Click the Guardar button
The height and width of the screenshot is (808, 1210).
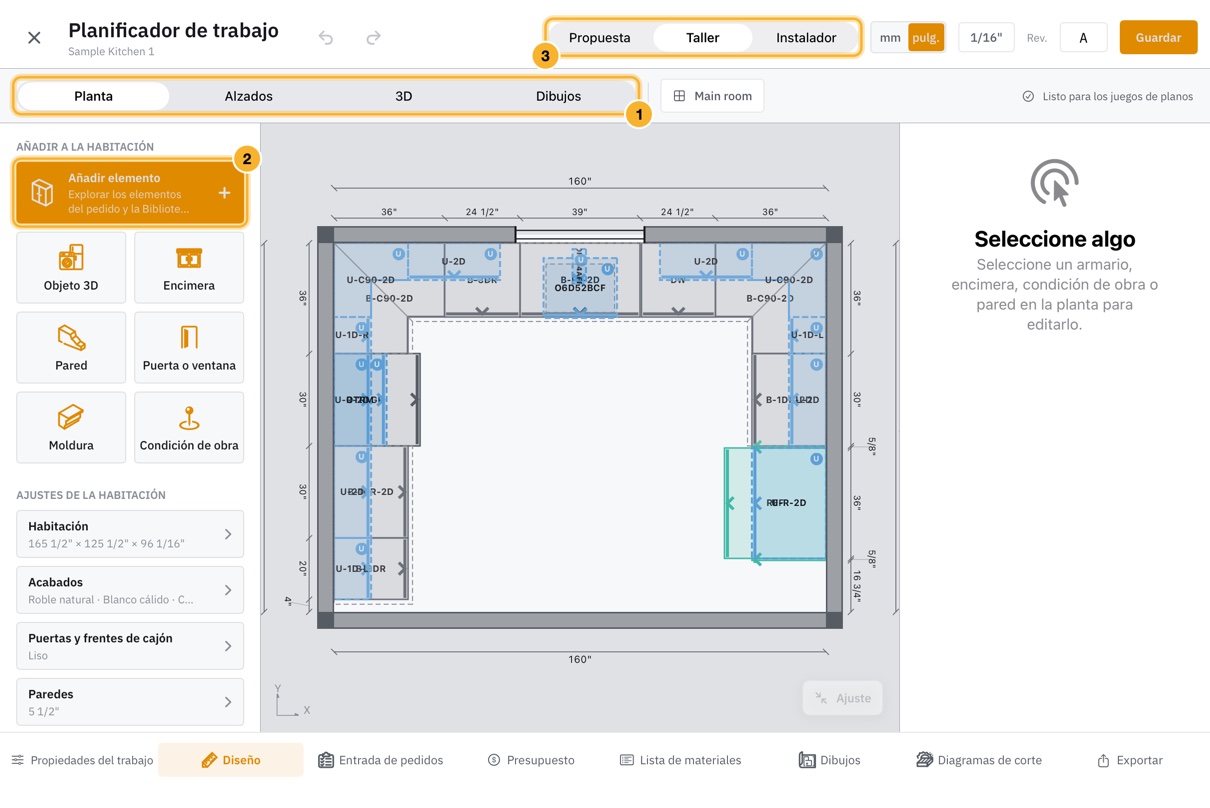point(1158,38)
